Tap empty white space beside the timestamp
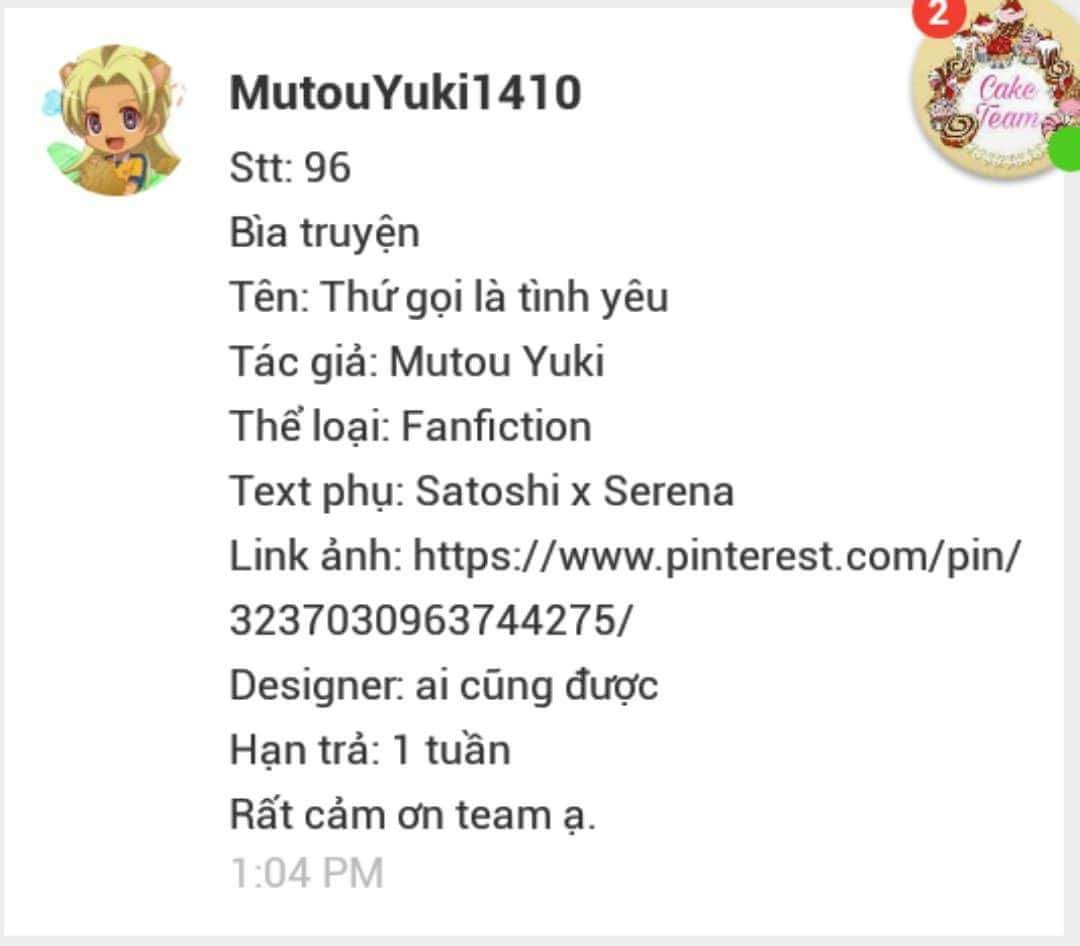This screenshot has width=1080, height=946. point(689,875)
